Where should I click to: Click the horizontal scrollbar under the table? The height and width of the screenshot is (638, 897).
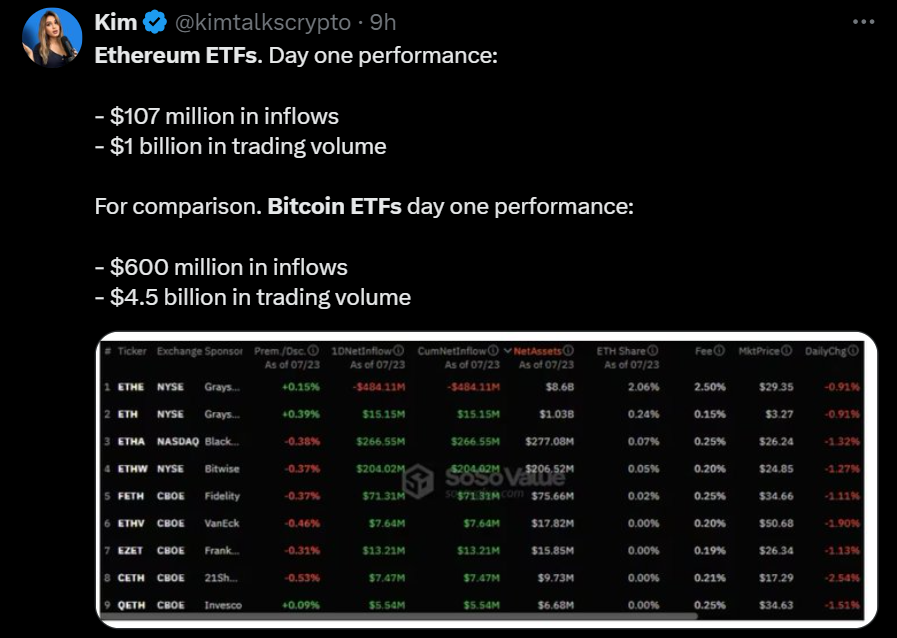[x=399, y=616]
